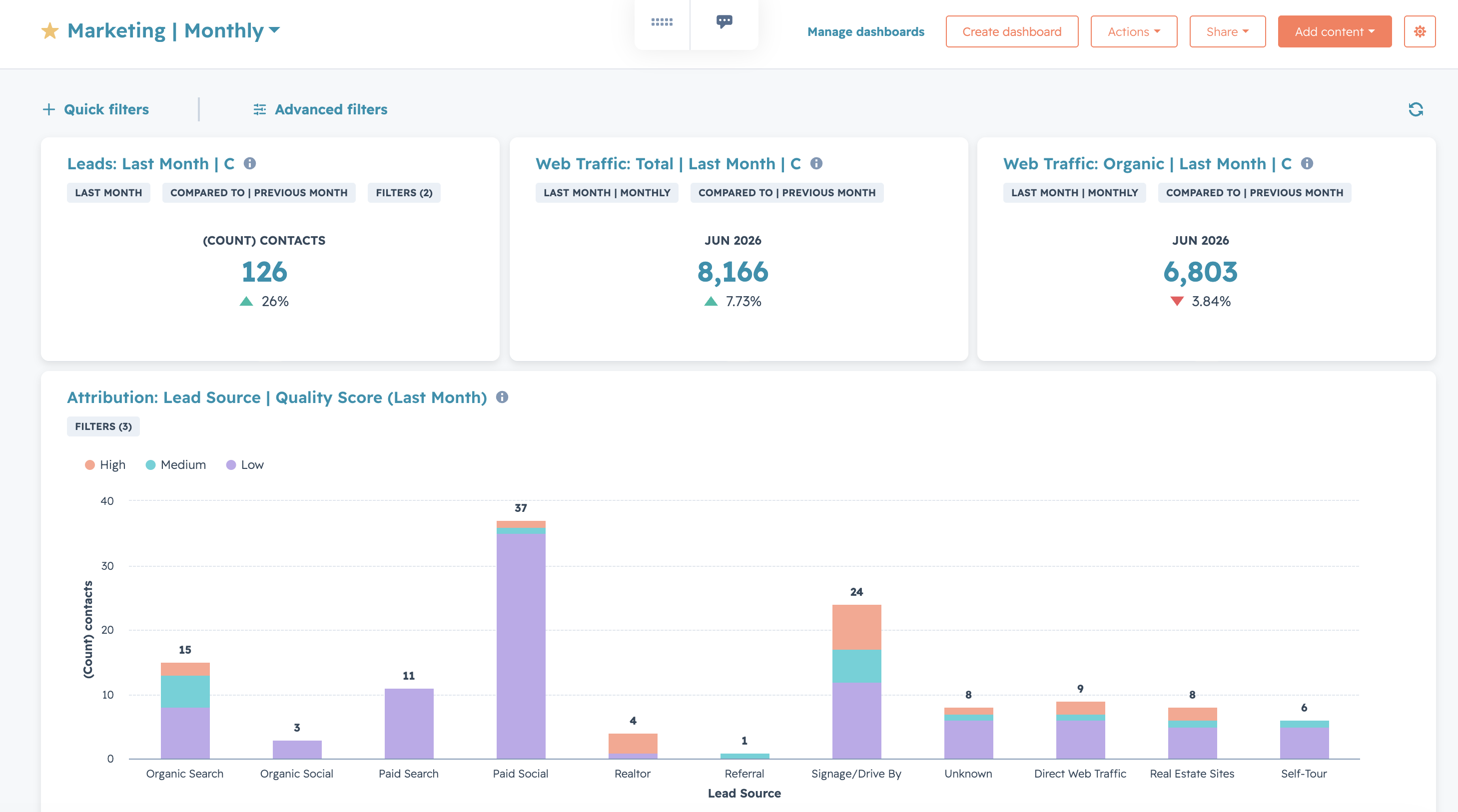Click the 7.73% change value
1458x812 pixels.
click(743, 301)
